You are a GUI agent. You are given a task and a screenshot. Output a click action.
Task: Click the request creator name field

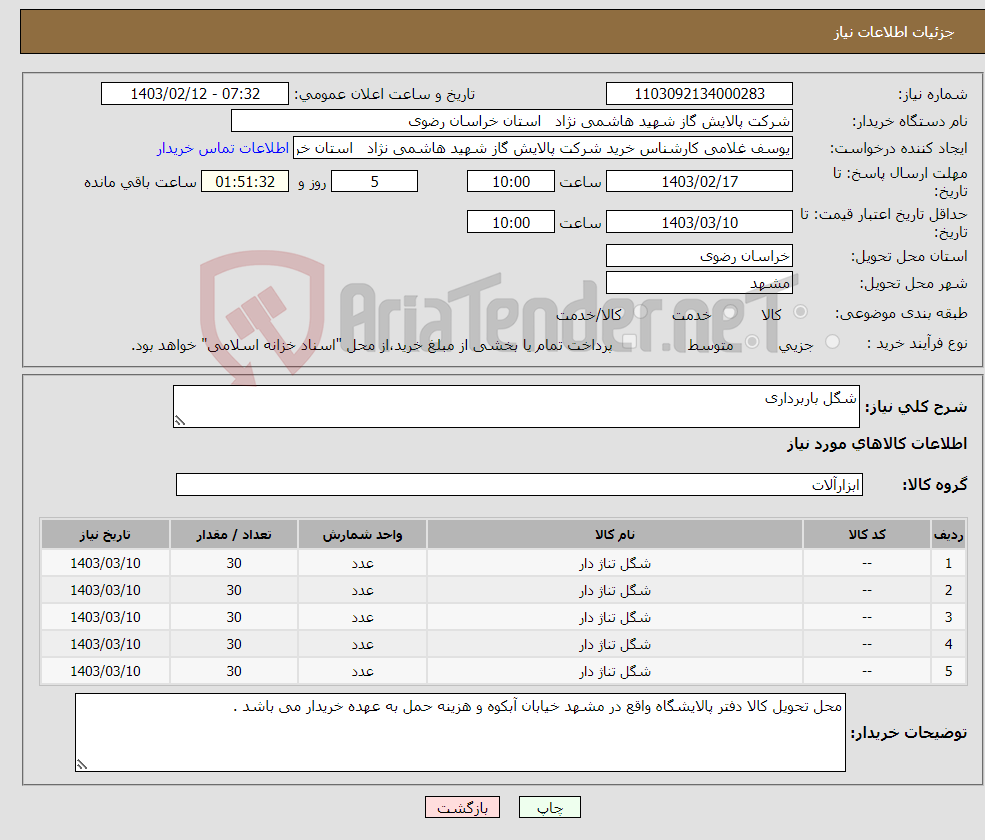(x=543, y=148)
